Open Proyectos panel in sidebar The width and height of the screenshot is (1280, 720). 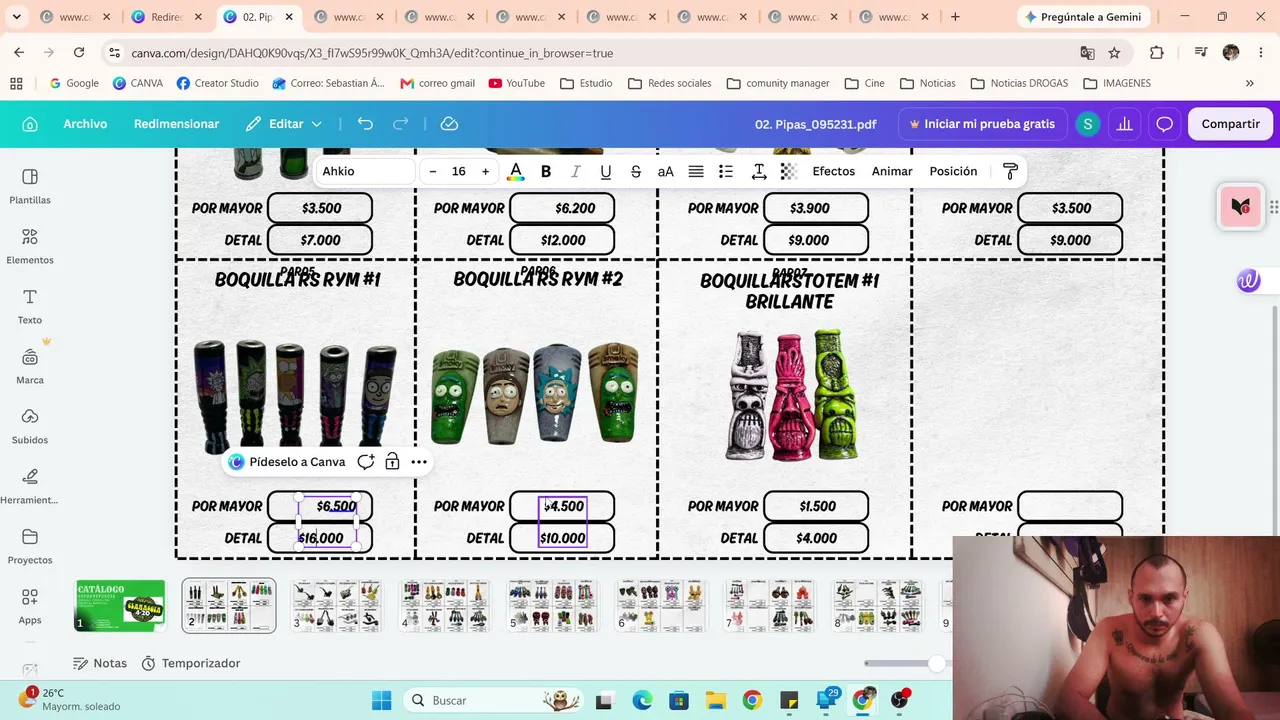coord(30,546)
